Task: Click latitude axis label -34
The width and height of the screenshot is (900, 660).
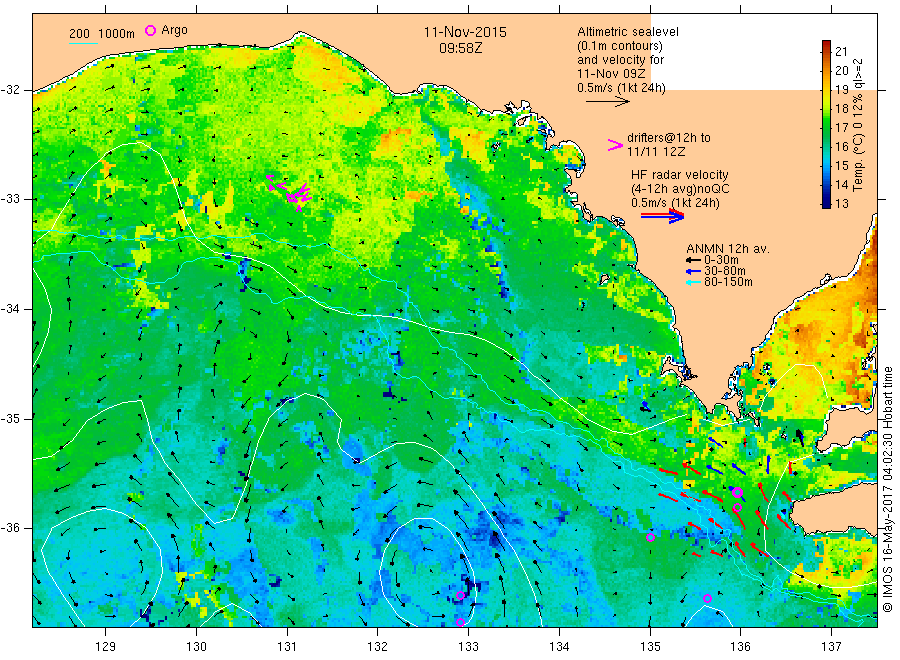Action: (x=10, y=309)
